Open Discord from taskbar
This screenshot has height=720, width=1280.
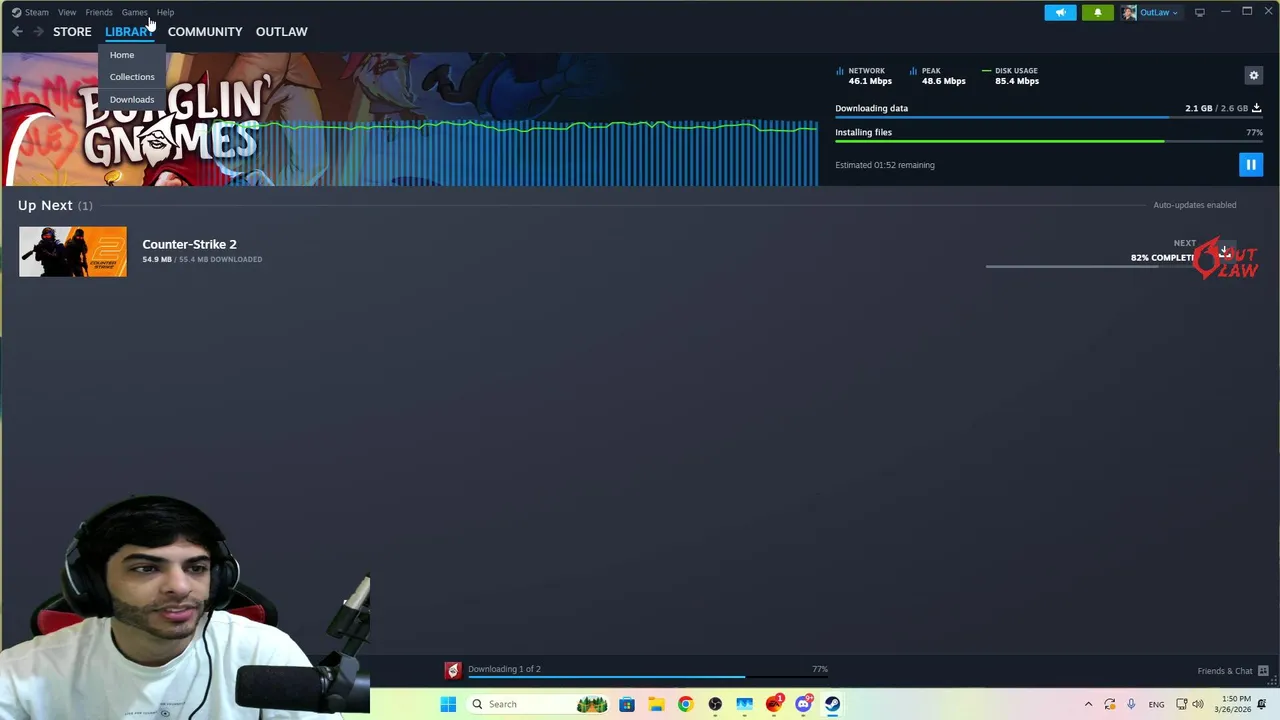(803, 704)
